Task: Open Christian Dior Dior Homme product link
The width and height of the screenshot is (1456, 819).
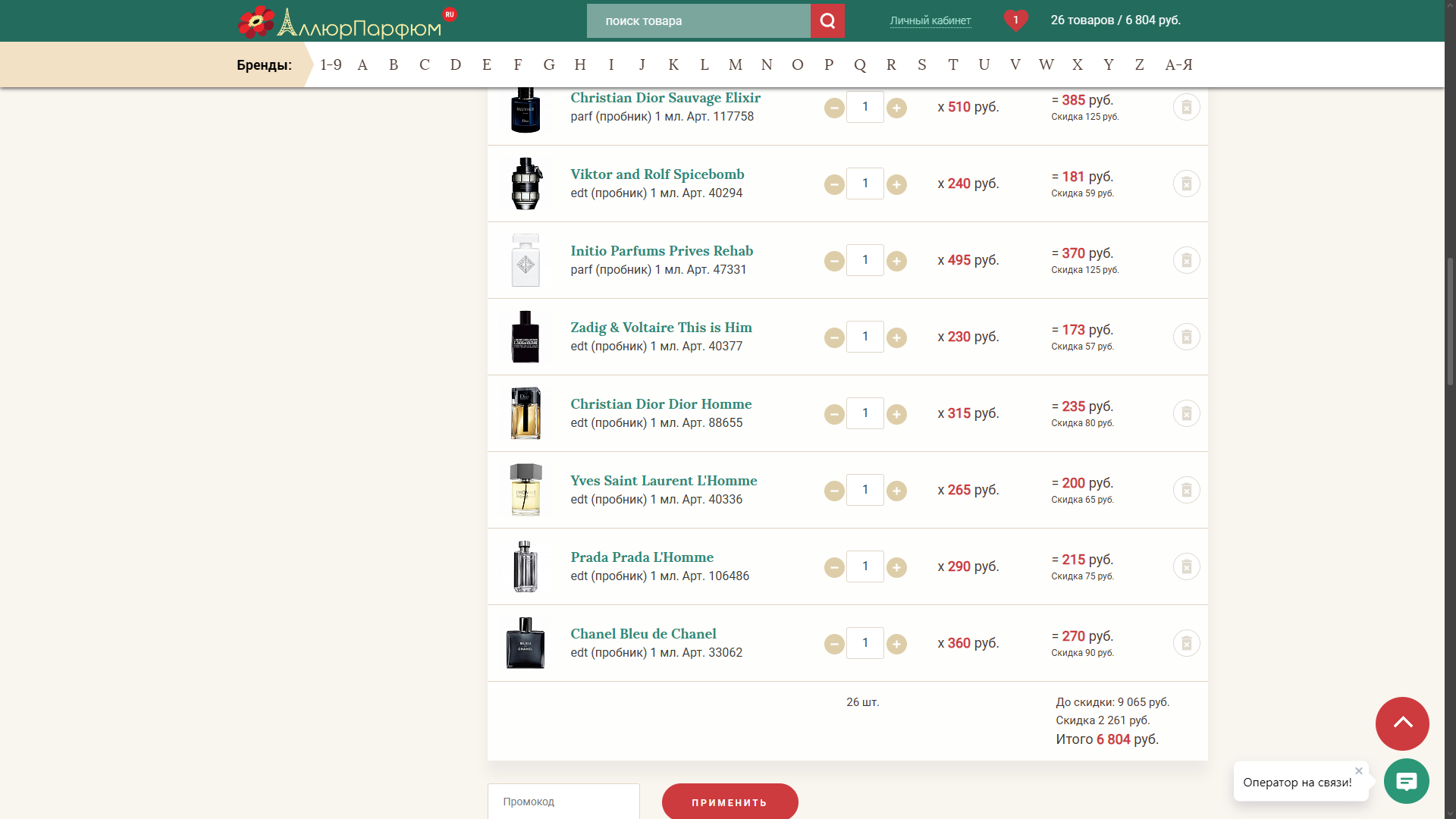Action: [x=661, y=404]
